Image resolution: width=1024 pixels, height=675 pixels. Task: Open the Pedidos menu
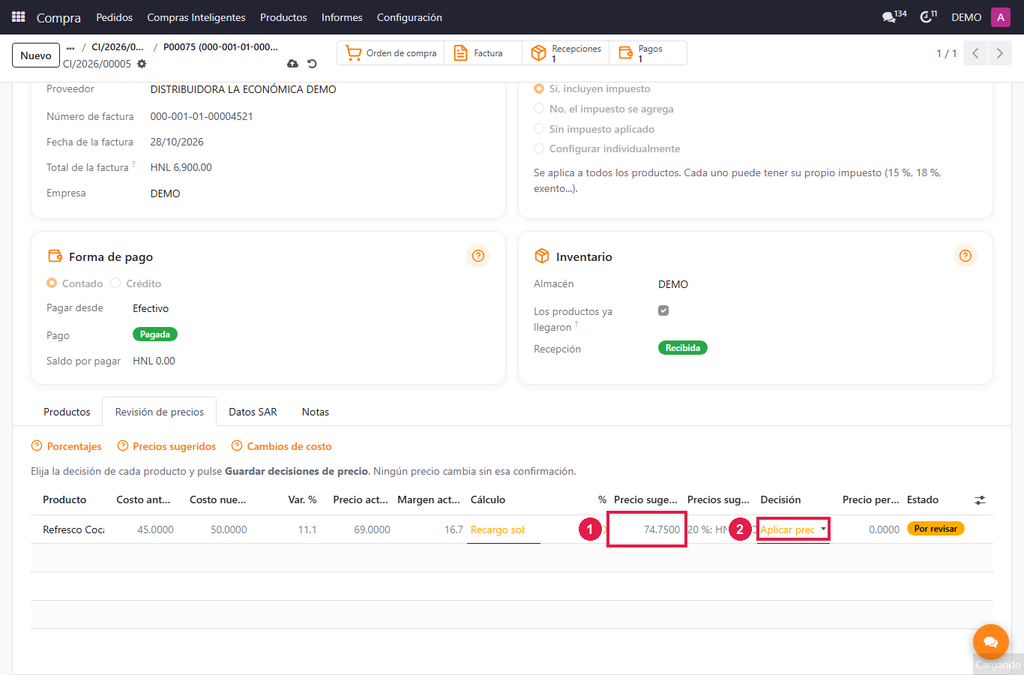(114, 17)
